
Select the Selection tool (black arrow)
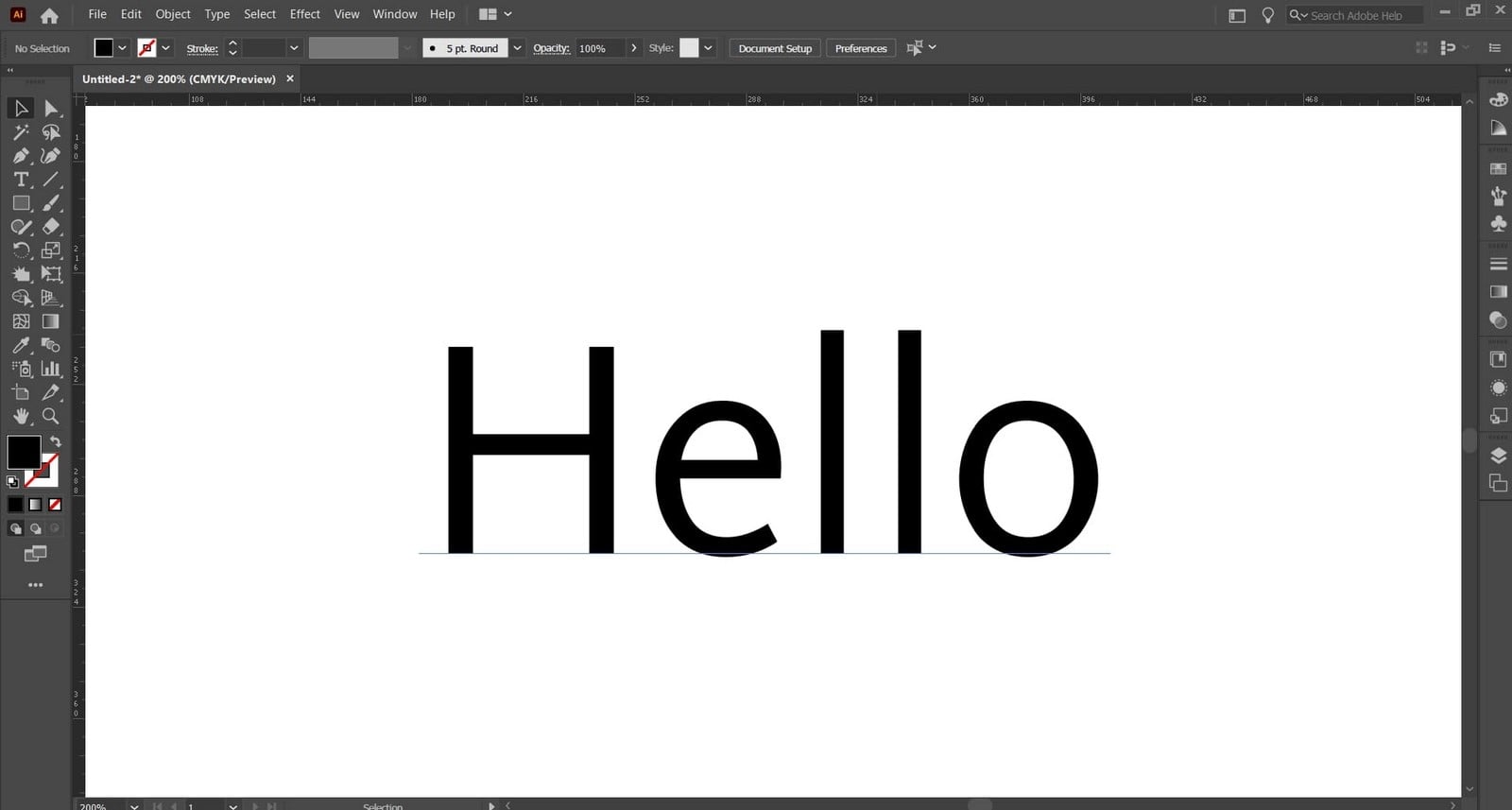point(21,109)
